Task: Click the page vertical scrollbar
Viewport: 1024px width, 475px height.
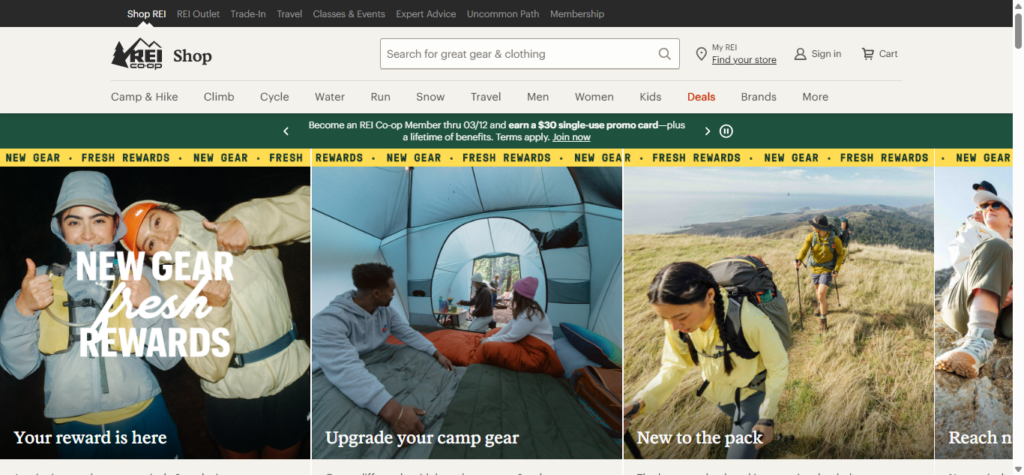Action: [1017, 240]
